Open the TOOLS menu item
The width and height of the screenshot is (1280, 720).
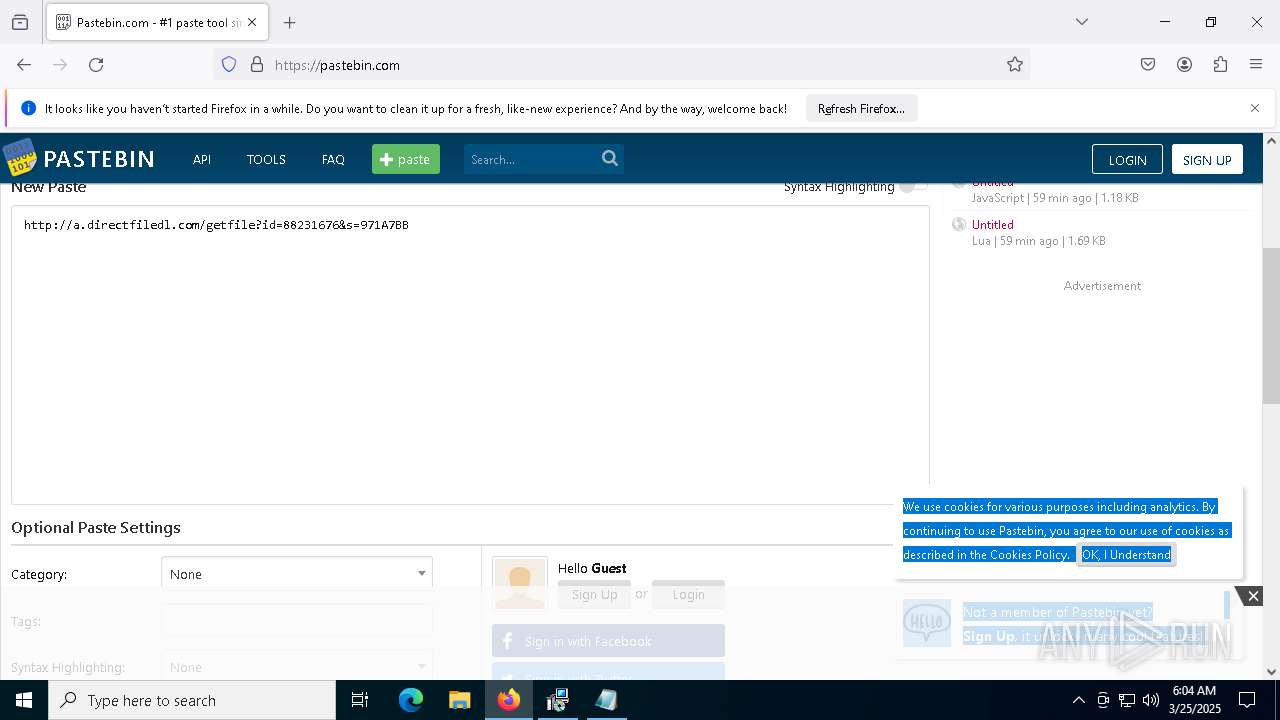coord(266,159)
